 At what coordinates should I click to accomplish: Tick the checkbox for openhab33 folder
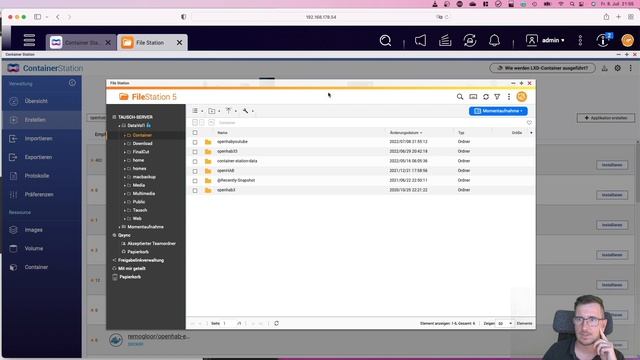tap(195, 152)
